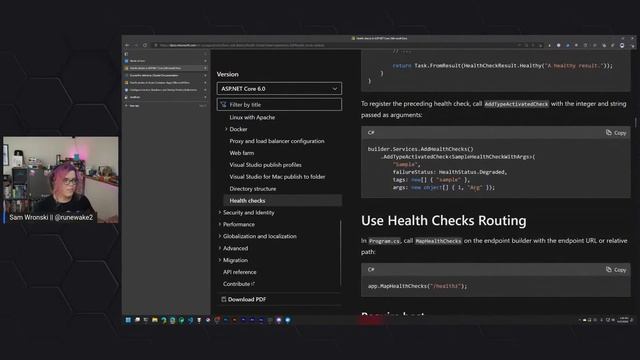Reload the page with the refresh icon

pos(145,45)
